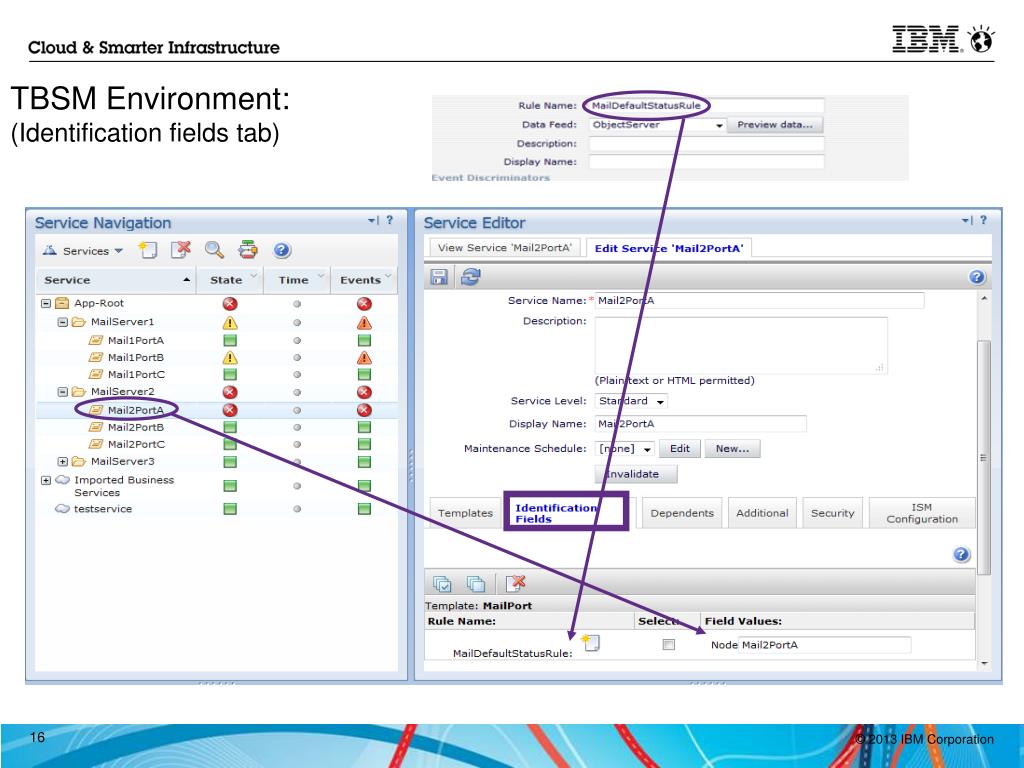Viewport: 1024px width, 768px height.
Task: Click the refresh icon in Service Editor
Action: tap(470, 277)
